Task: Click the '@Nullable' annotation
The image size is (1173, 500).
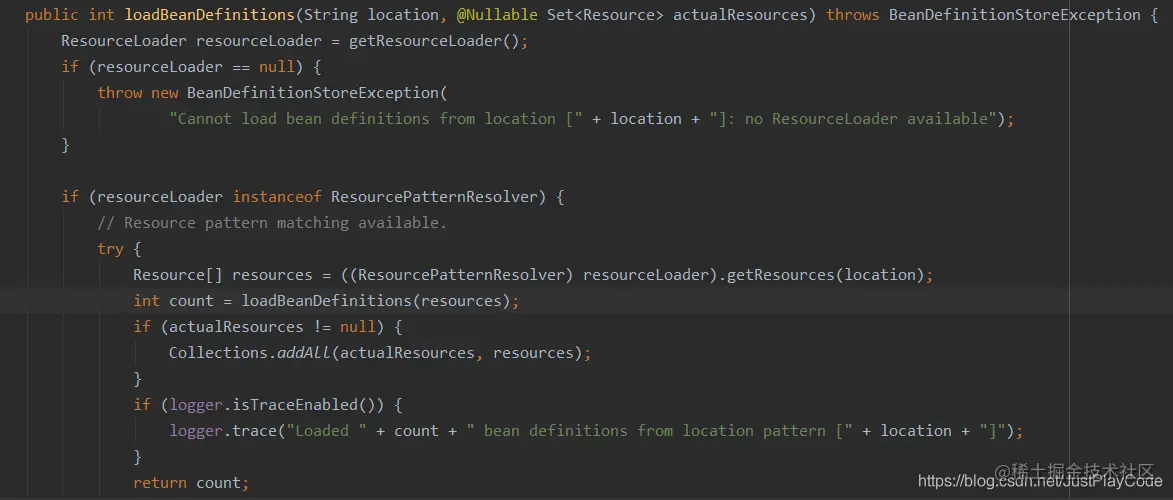Action: (497, 15)
